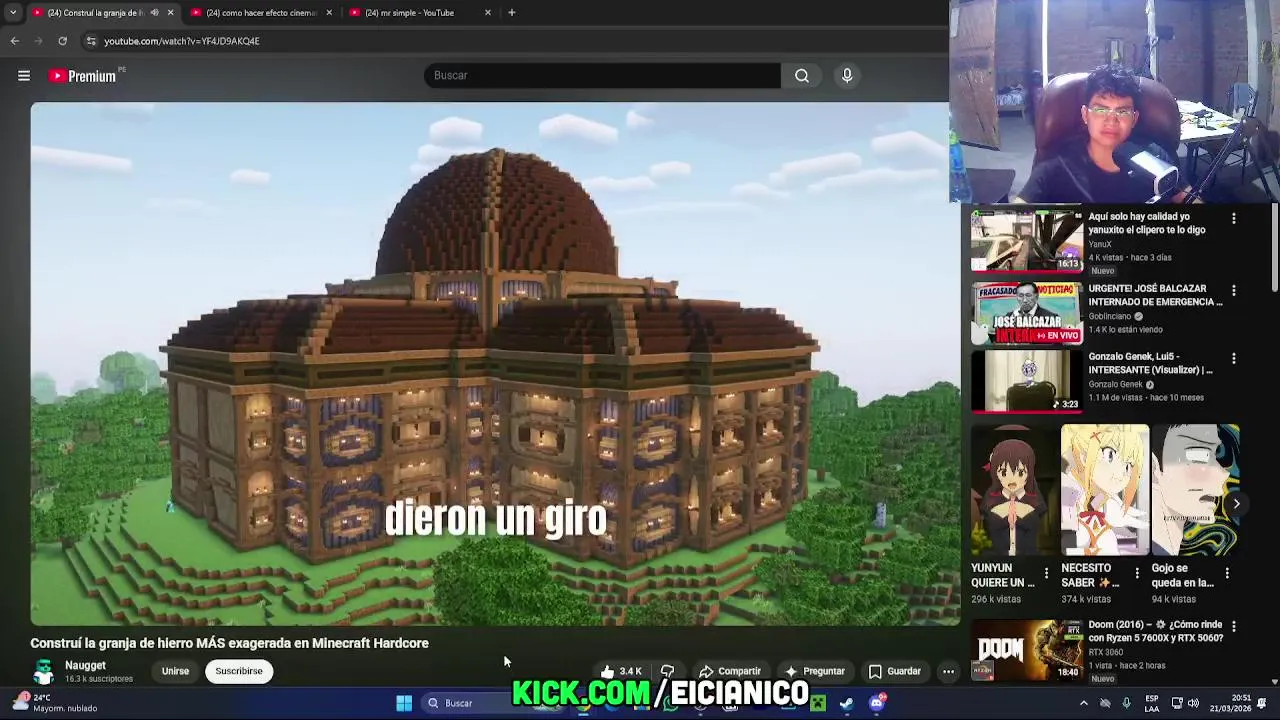Viewport: 1280px width, 720px height.
Task: Open 'Gonzalo Genek, Lui5' video title
Action: 1150,363
